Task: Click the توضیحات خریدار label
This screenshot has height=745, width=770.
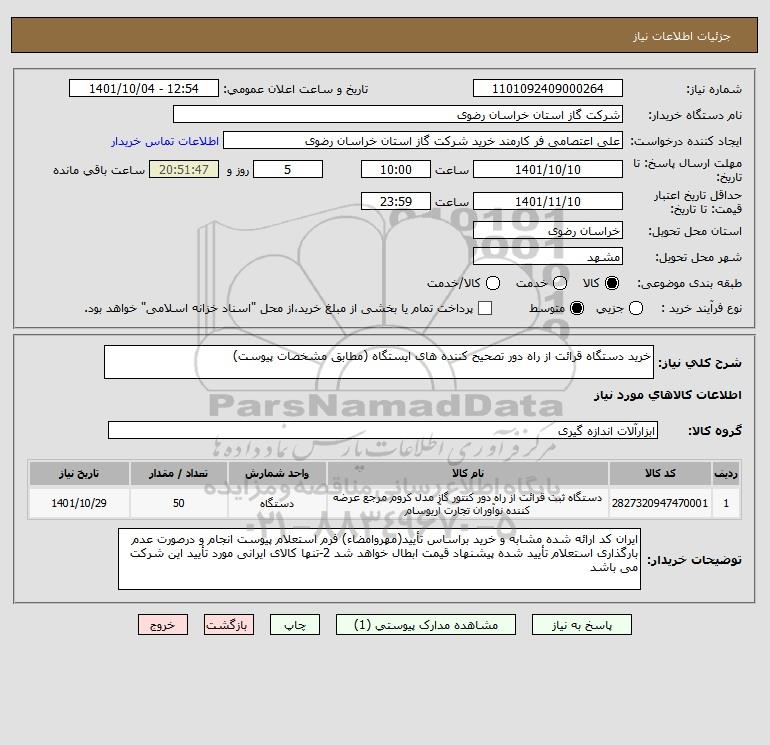Action: coord(694,560)
